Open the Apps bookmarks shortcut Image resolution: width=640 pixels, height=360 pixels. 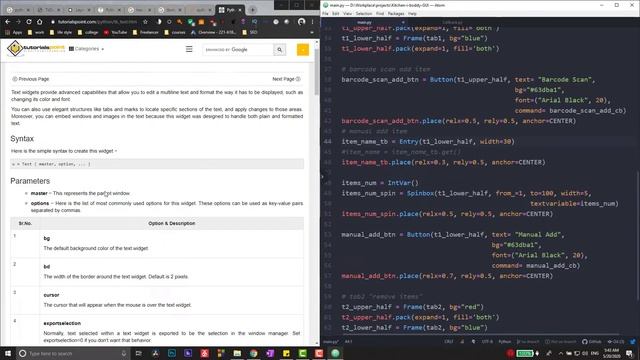point(14,32)
